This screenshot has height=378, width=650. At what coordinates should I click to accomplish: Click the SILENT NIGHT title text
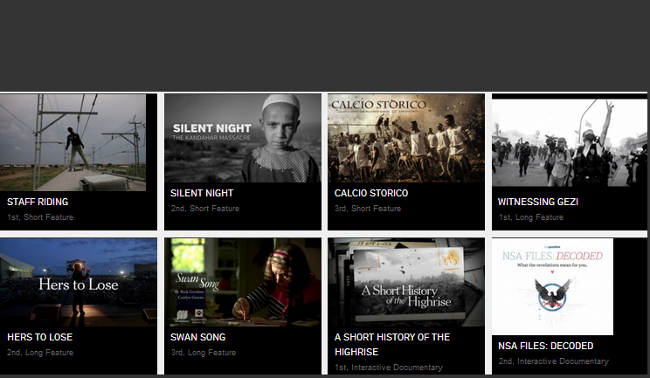[x=202, y=193]
